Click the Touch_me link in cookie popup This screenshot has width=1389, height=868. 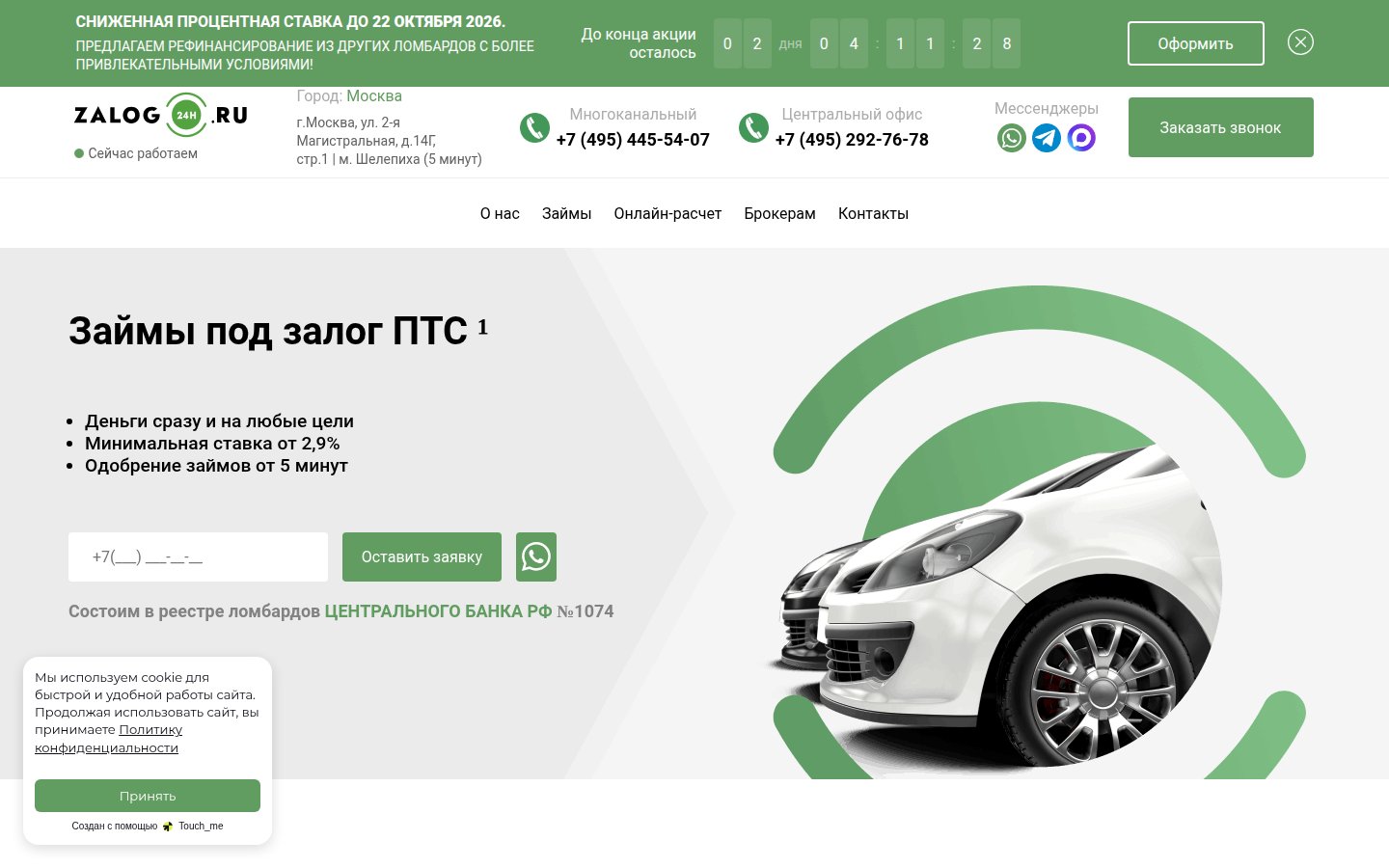(201, 827)
